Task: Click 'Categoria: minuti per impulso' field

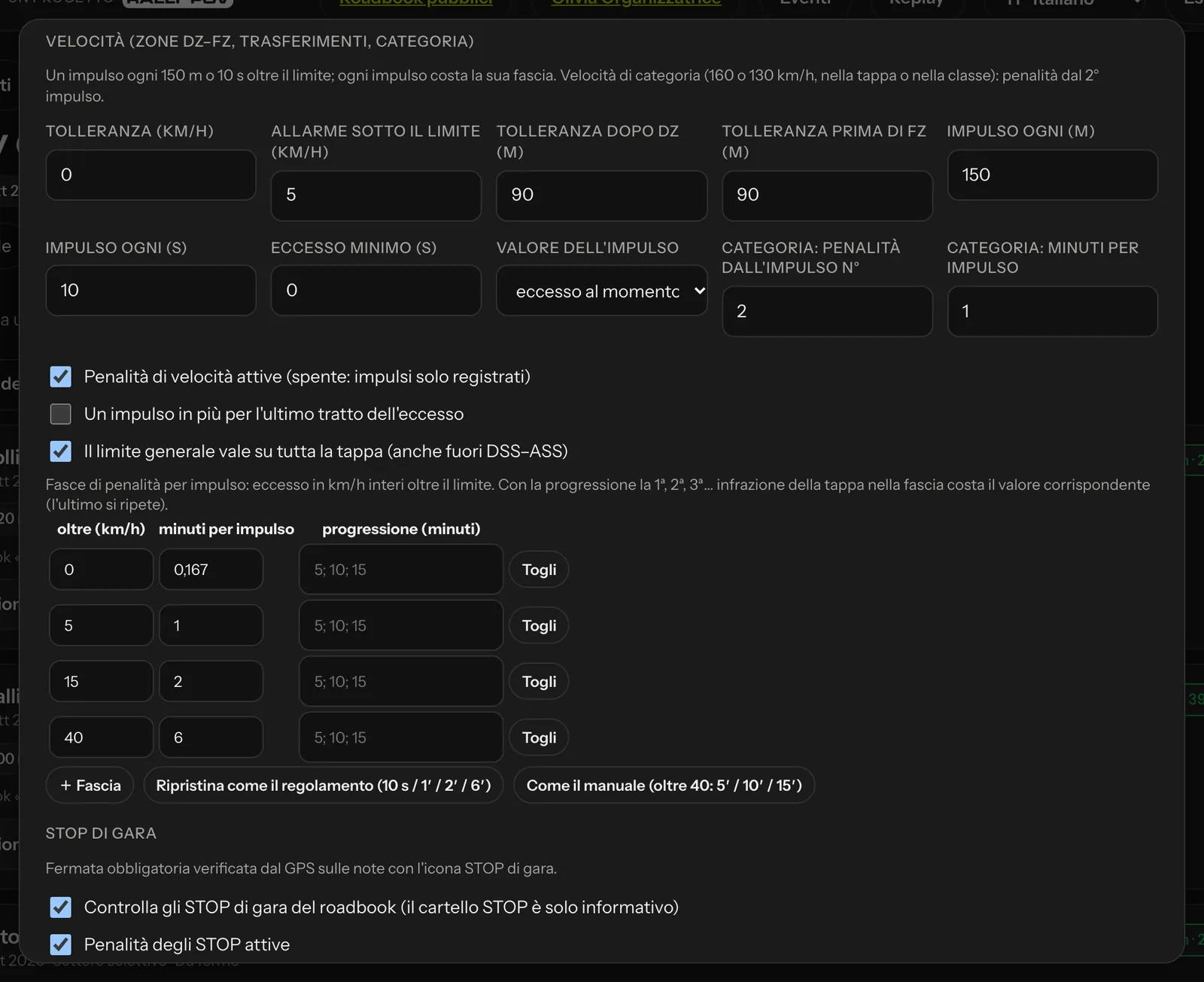Action: coord(1053,311)
